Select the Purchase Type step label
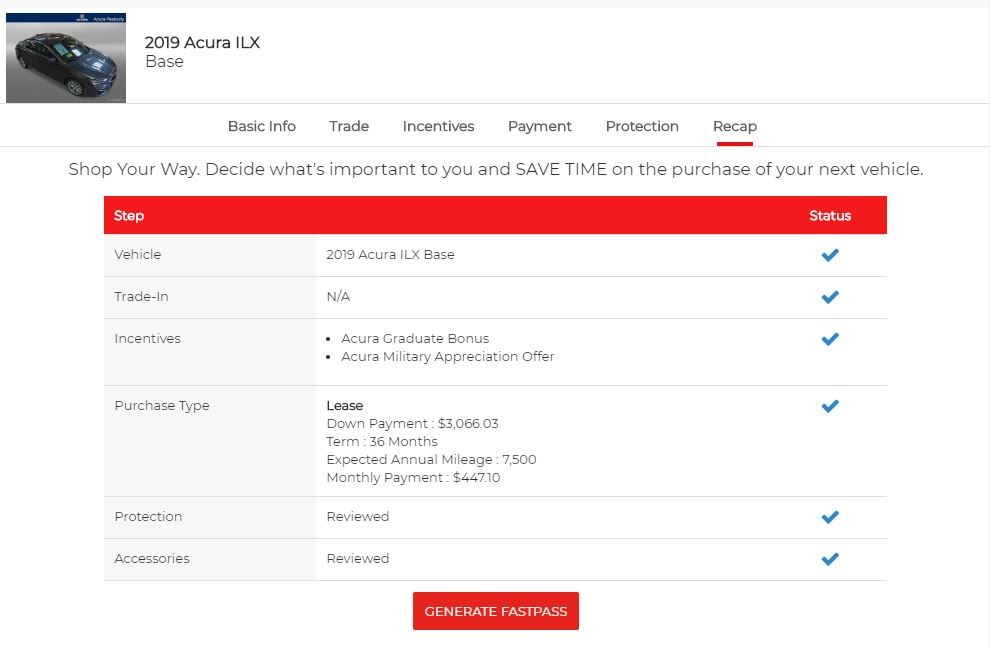This screenshot has height=648, width=990. [x=162, y=405]
